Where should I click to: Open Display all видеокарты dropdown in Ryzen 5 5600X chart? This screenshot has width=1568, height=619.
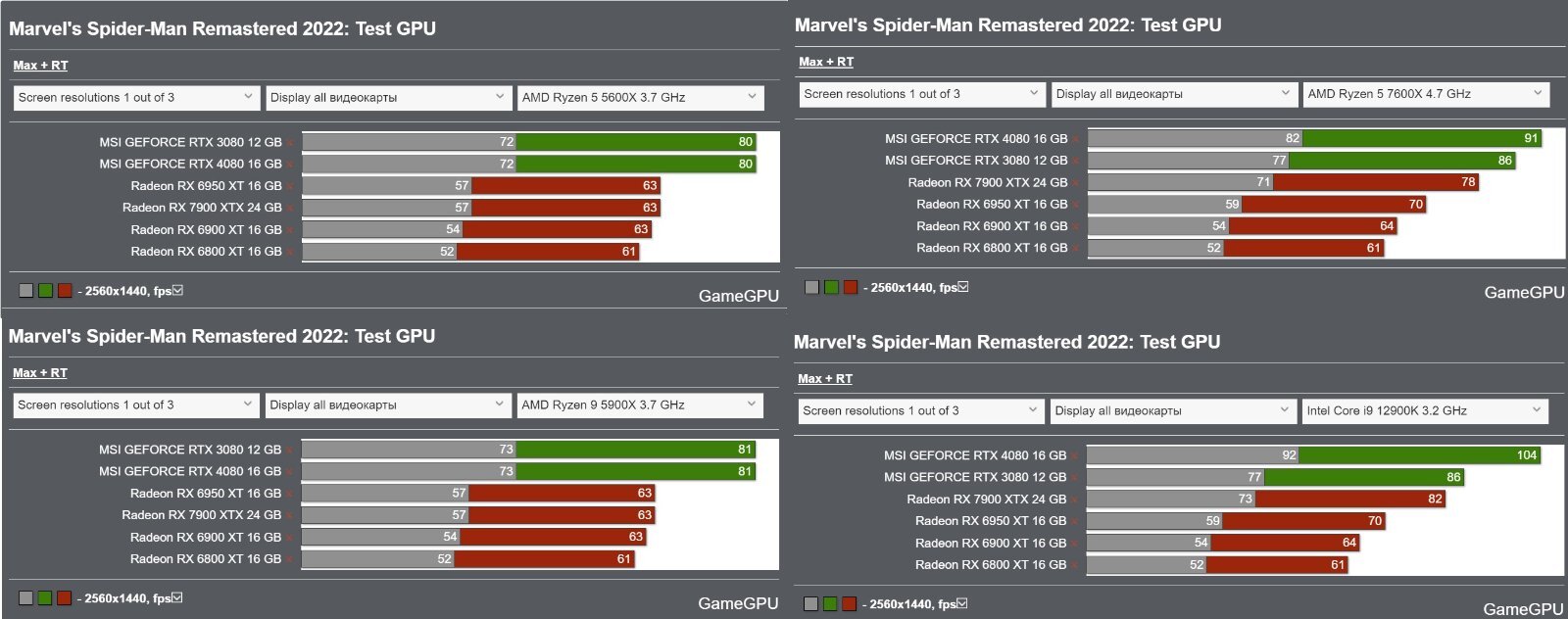coord(389,98)
